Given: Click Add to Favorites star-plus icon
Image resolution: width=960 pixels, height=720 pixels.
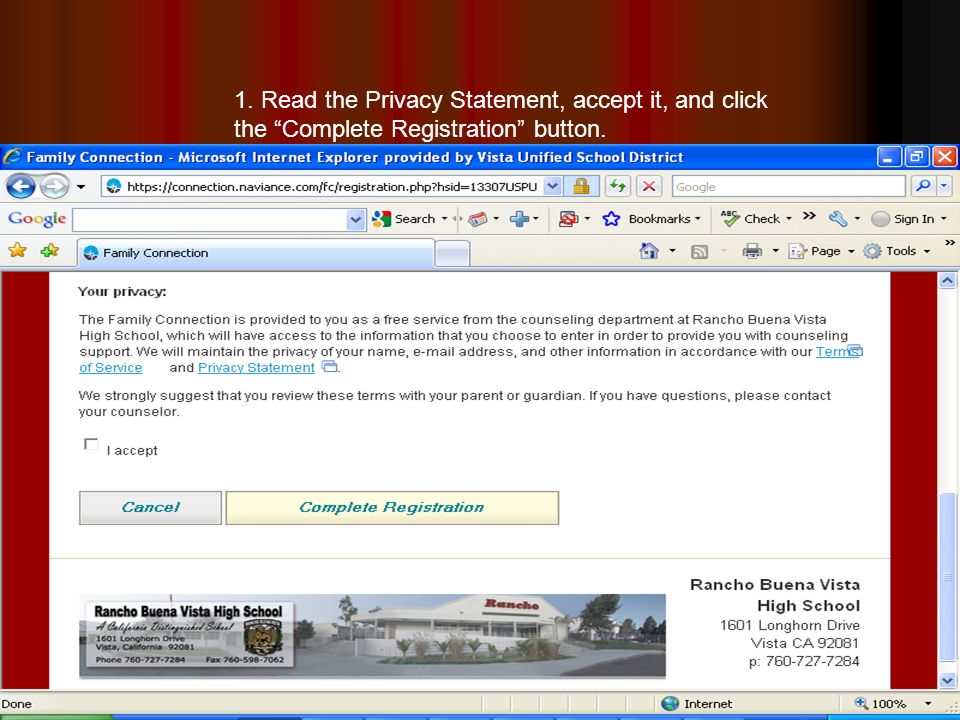Looking at the screenshot, I should coord(49,250).
